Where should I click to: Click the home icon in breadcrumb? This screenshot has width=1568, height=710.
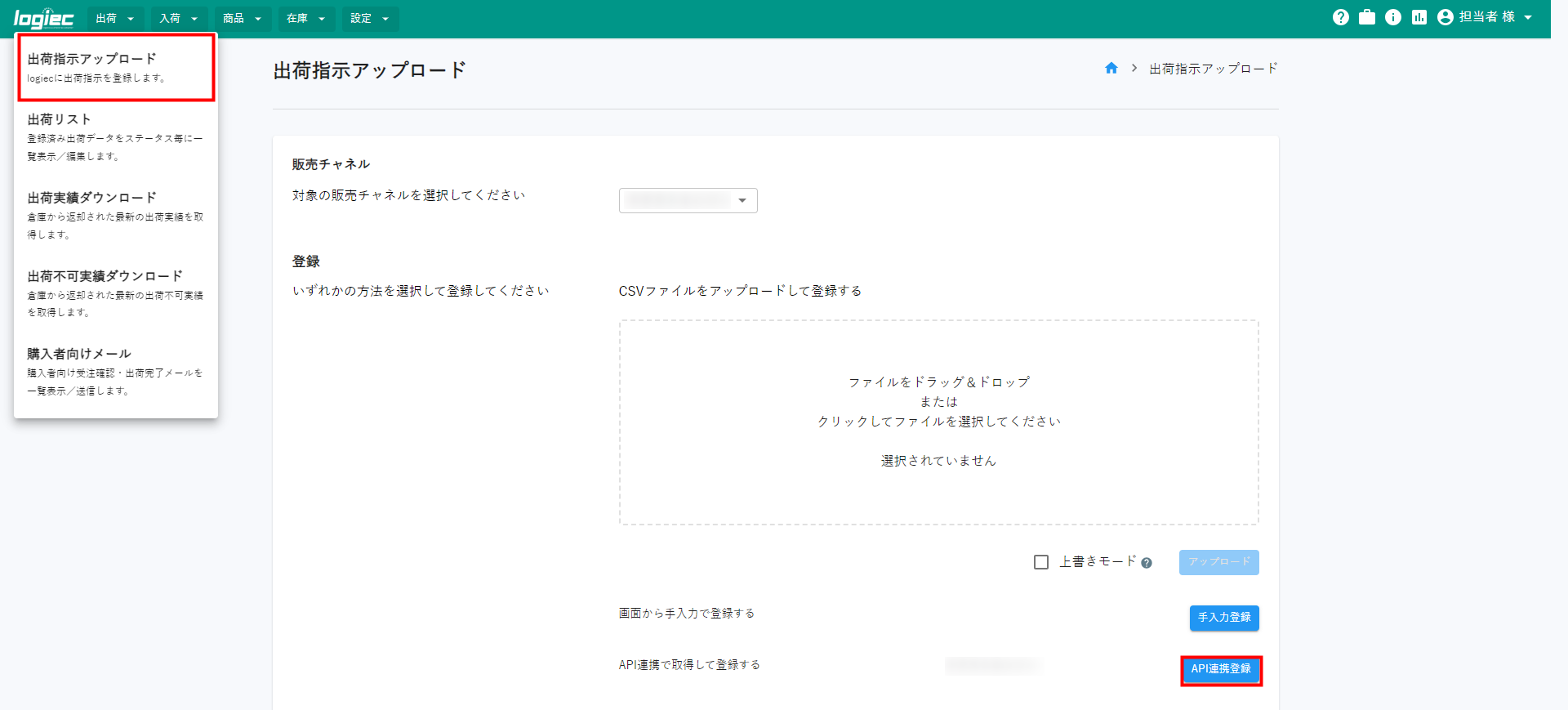(1111, 69)
